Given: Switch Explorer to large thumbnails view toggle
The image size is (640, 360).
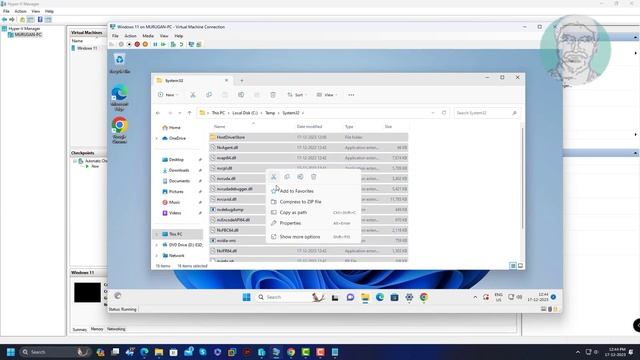Looking at the screenshot, I should [520, 266].
